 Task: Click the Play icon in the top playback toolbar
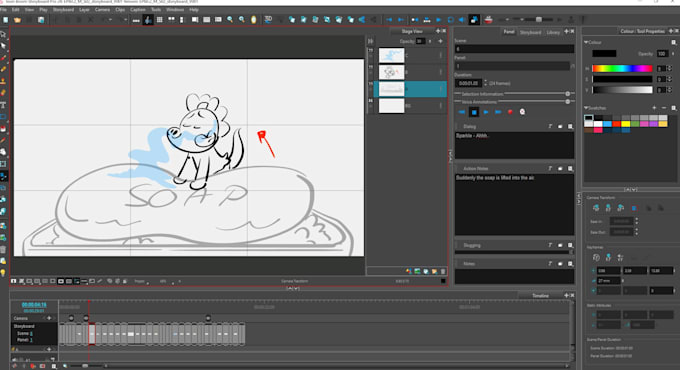[x=438, y=20]
